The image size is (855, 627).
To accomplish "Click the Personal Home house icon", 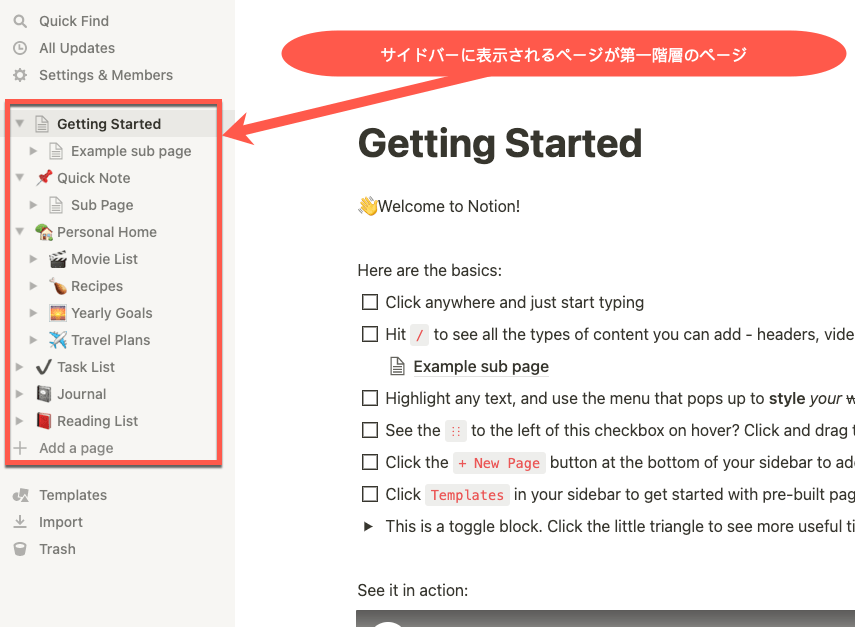I will point(44,232).
